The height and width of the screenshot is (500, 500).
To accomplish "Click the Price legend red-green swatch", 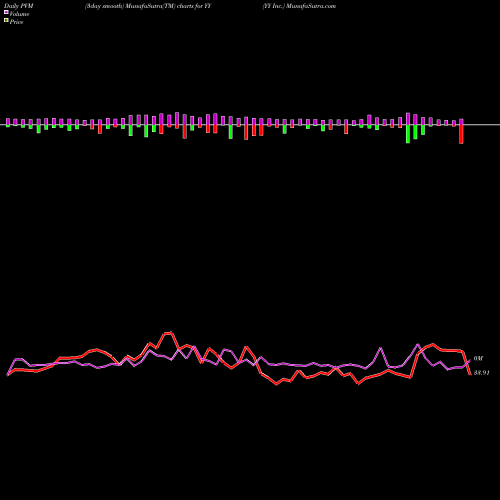I will point(6,21).
